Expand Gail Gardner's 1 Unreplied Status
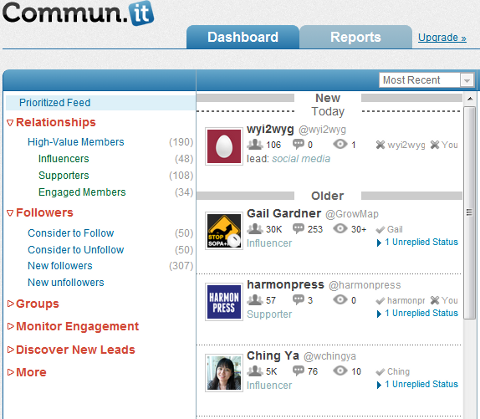Viewport: 480px width, 419px height. tap(417, 242)
